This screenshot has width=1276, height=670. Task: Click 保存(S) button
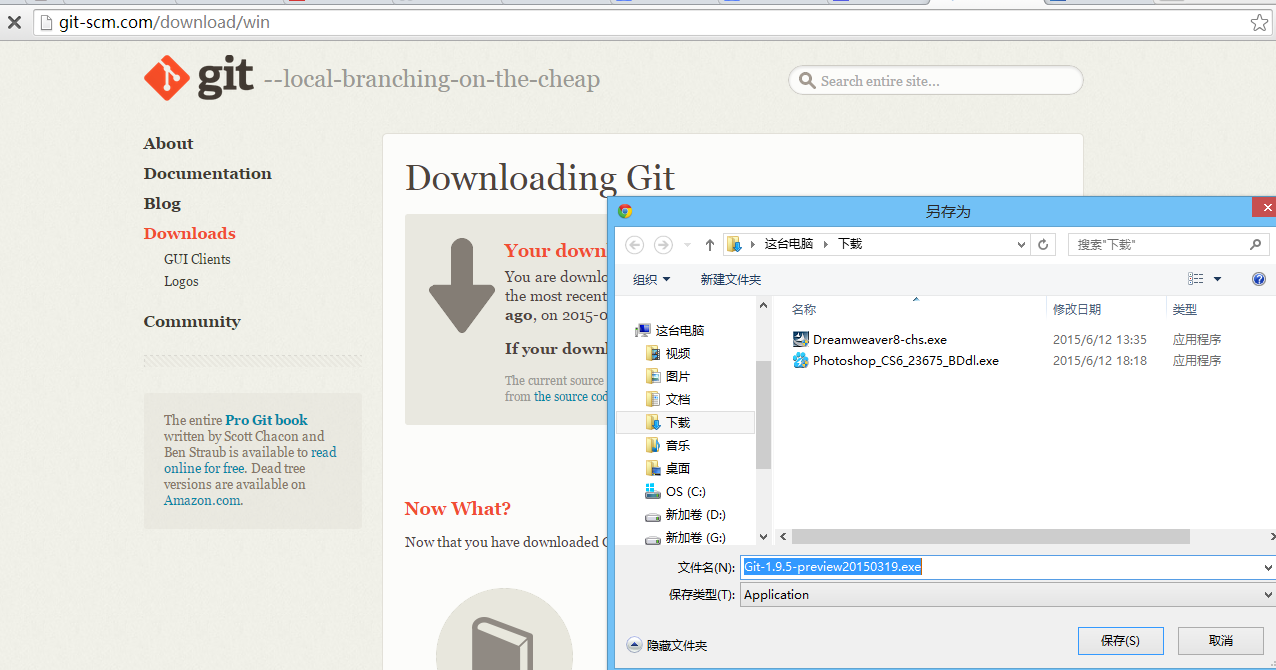click(1119, 640)
